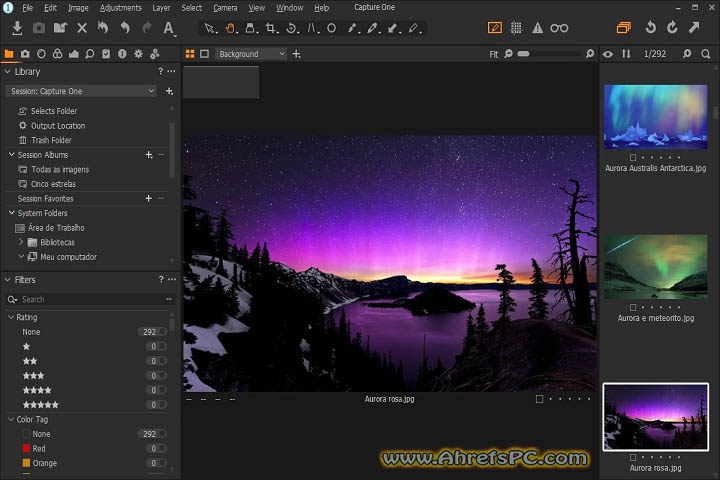The width and height of the screenshot is (720, 480).
Task: Collapse the Library panel
Action: click(7, 72)
